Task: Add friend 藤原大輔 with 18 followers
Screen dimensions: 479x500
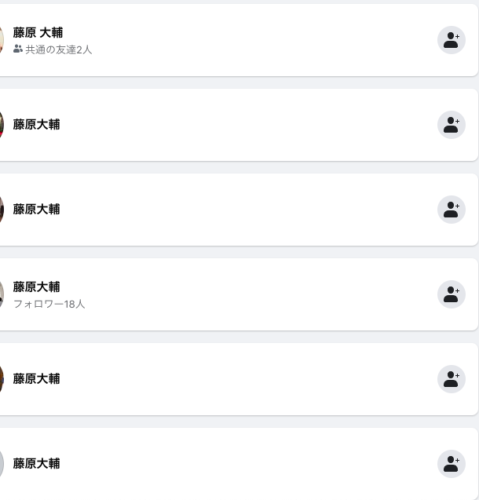Action: point(451,294)
